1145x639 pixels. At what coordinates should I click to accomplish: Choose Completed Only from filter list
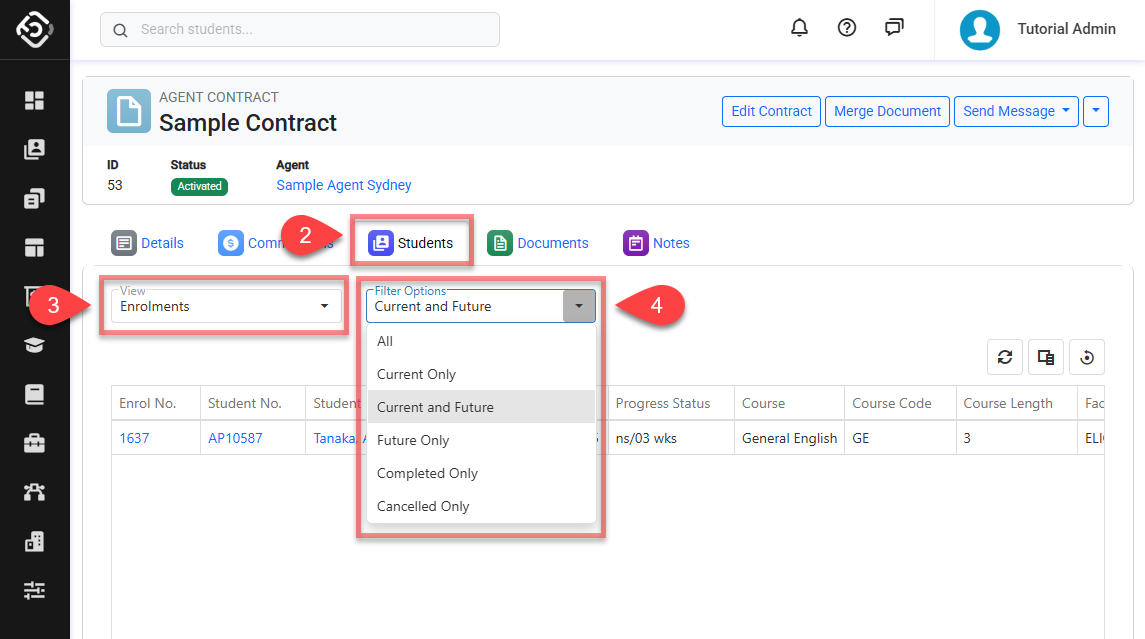pos(427,473)
